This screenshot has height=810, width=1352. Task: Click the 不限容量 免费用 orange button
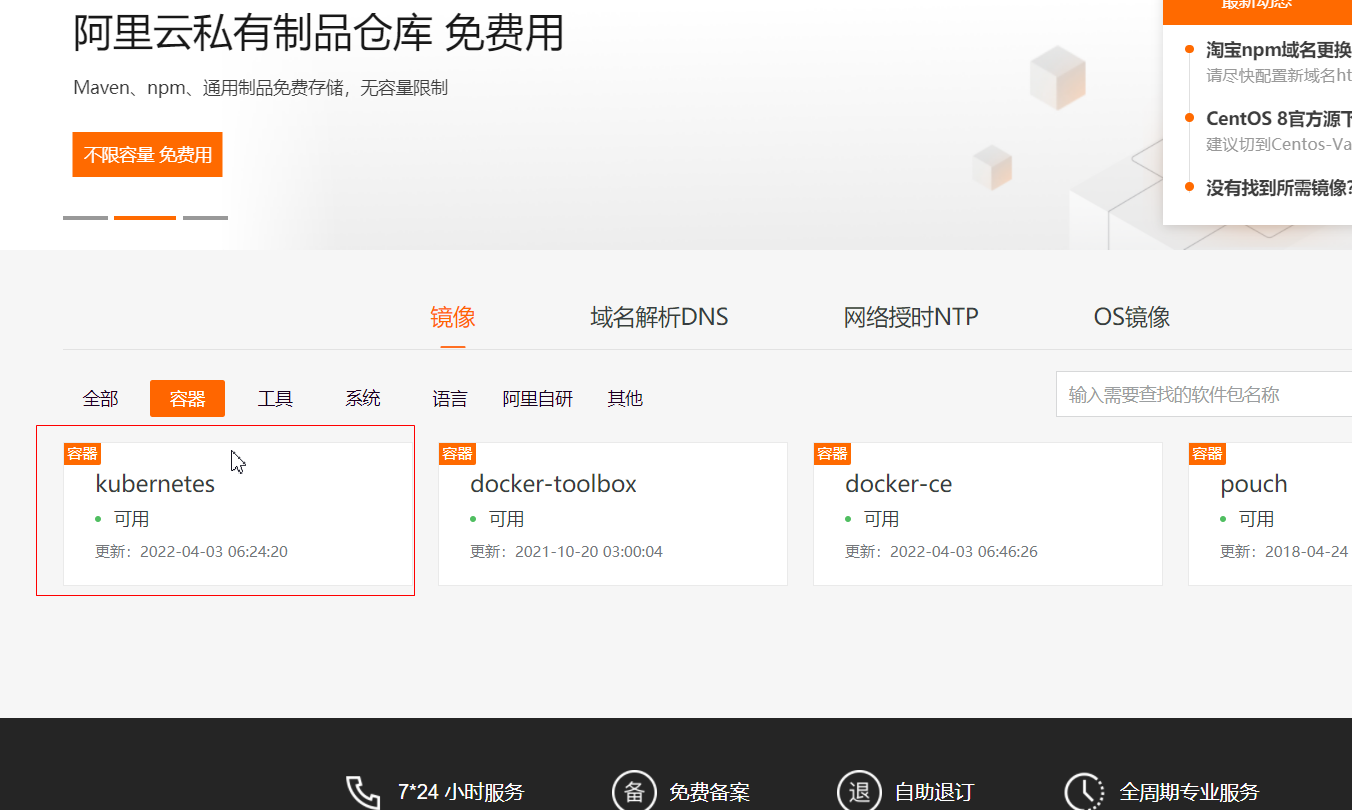147,155
